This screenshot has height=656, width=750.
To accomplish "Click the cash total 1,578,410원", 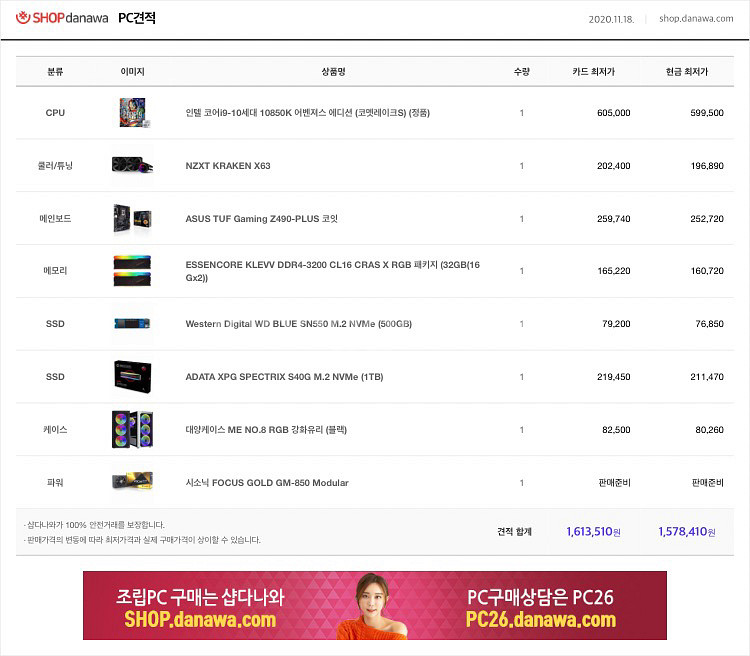I will point(687,532).
